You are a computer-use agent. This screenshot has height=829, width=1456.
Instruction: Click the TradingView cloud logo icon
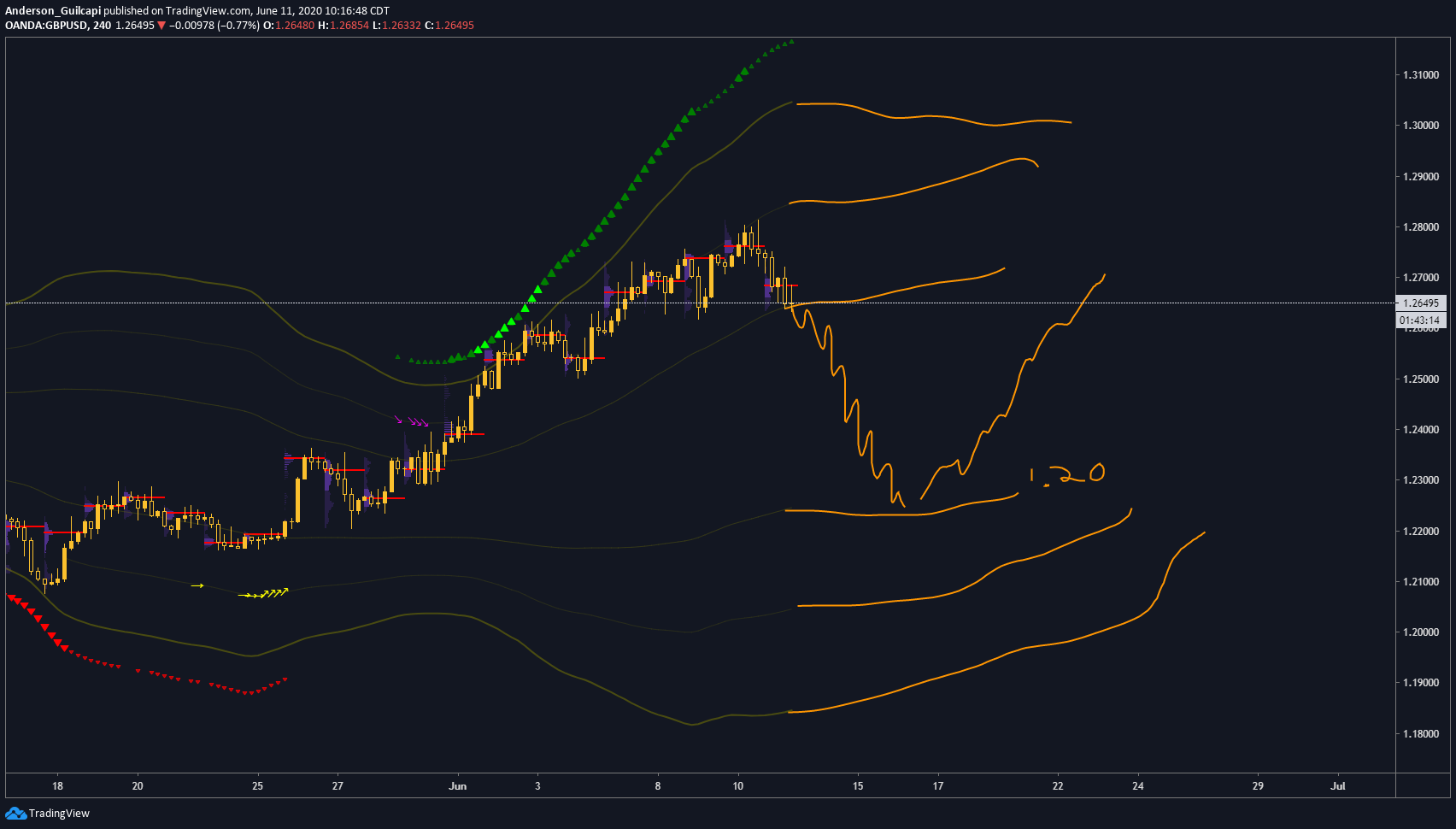click(15, 813)
